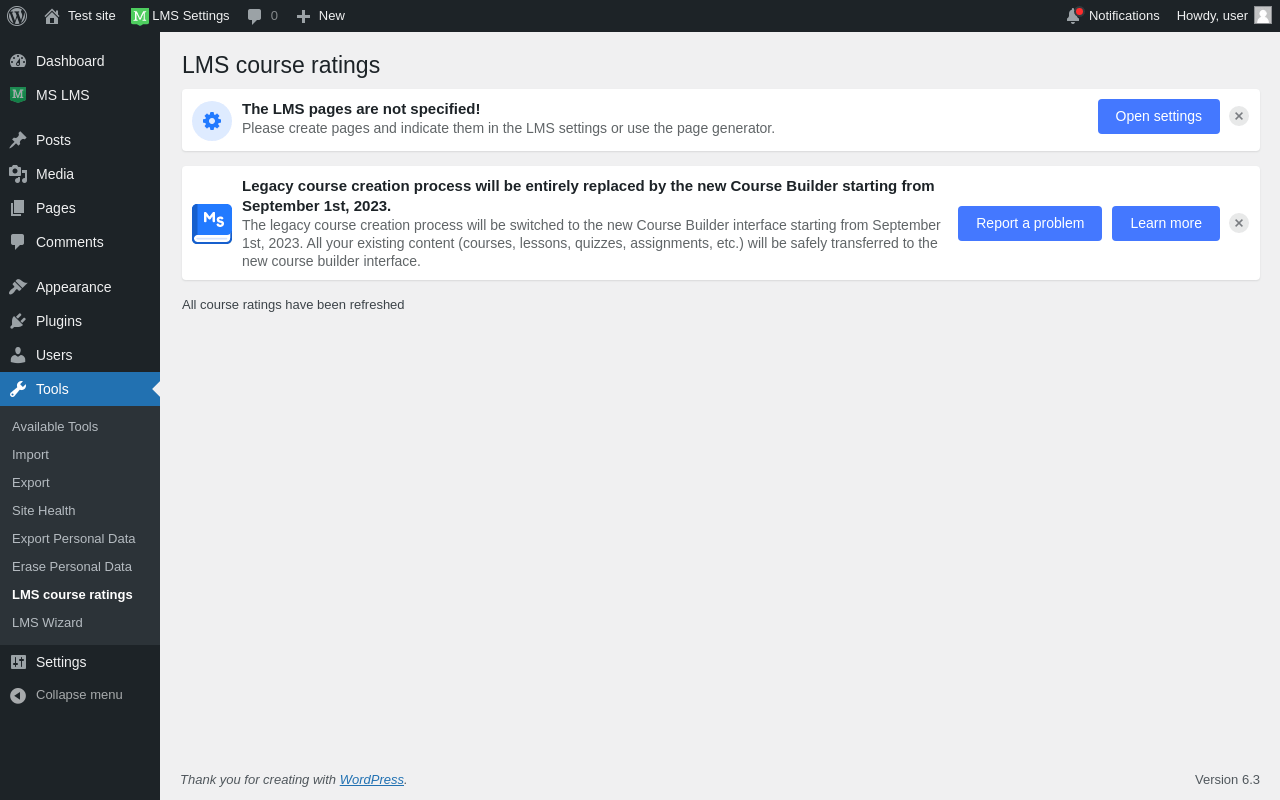1280x800 pixels.
Task: Click the WordPress logo icon
Action: click(x=17, y=16)
